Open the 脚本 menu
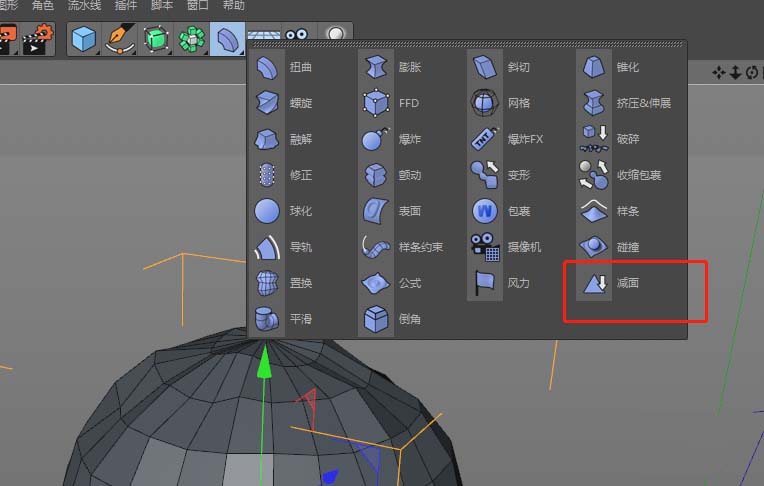764x486 pixels. point(162,5)
